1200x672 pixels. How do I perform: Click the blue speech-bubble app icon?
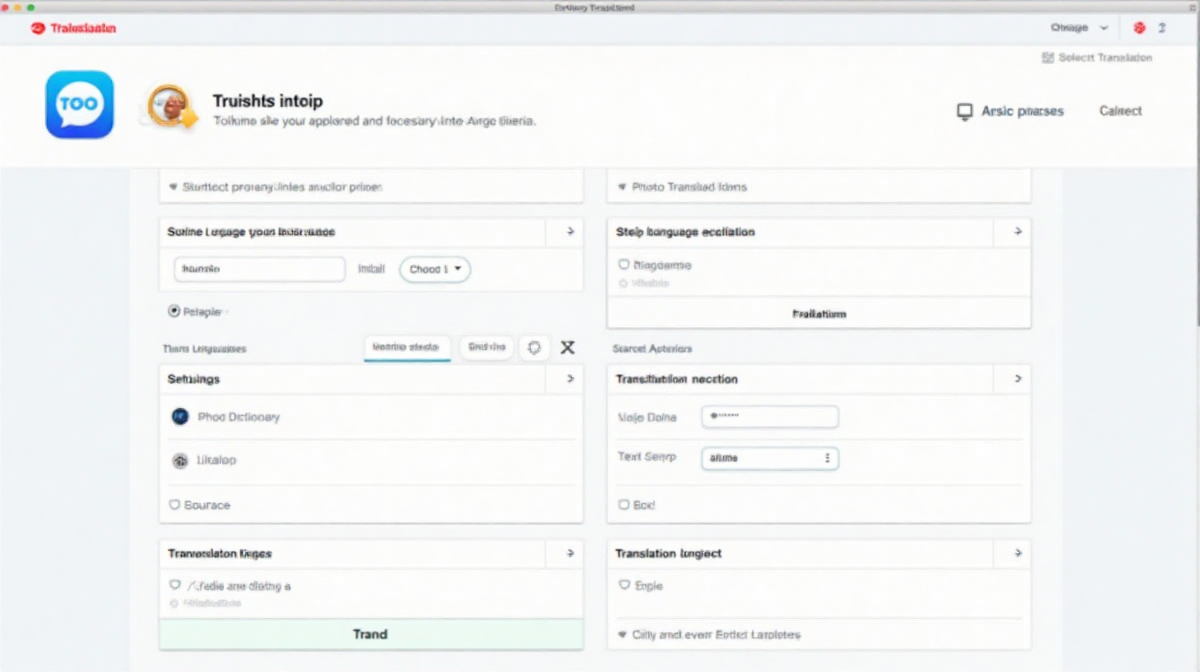pos(79,104)
